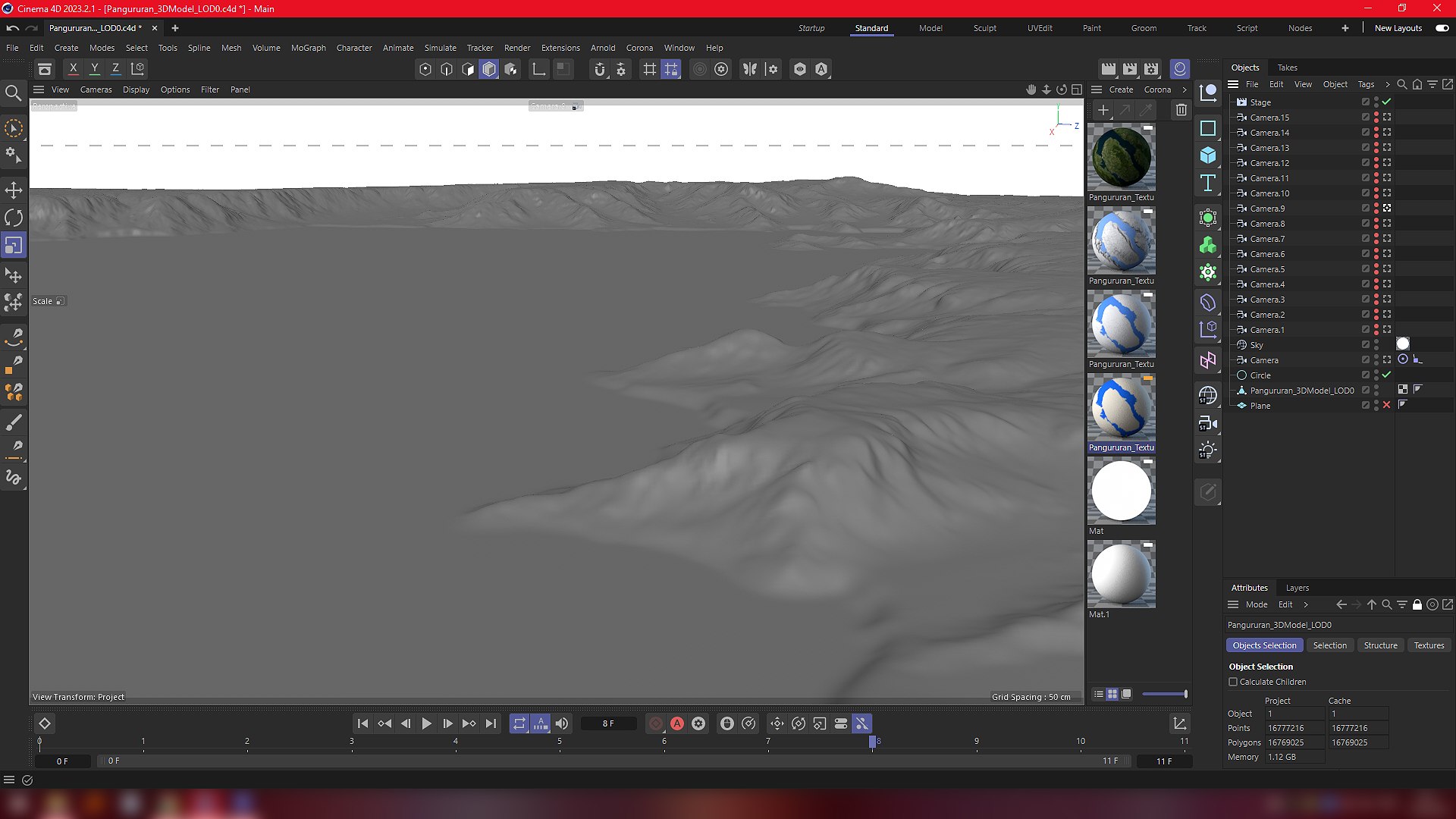Click the Record Active Objects button
This screenshot has height=819, width=1456.
[x=656, y=723]
